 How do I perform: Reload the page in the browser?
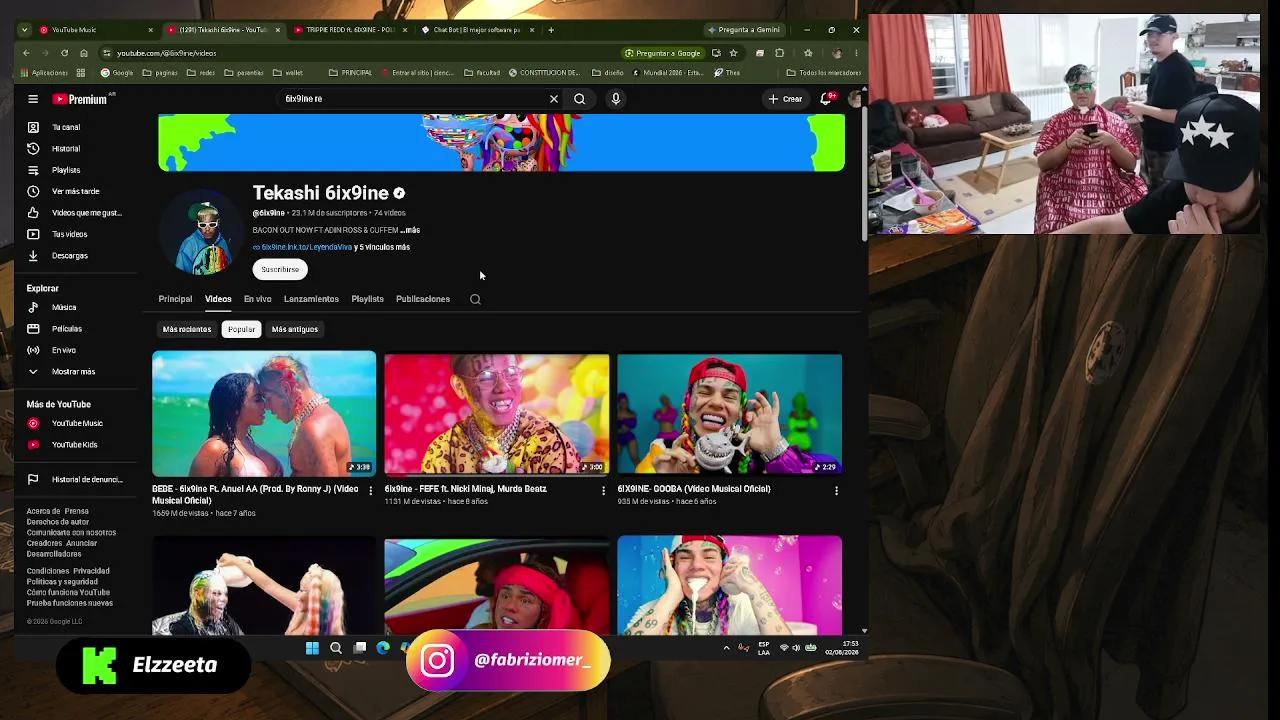point(64,53)
